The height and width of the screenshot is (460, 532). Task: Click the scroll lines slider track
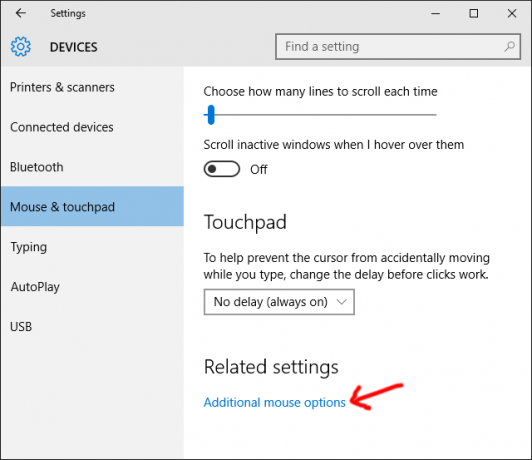pyautogui.click(x=320, y=115)
